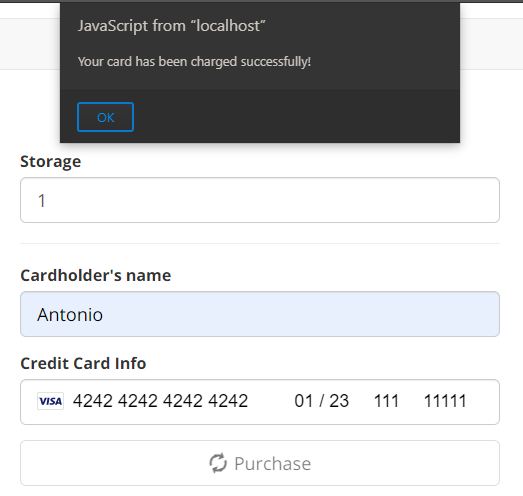
Task: Click the card charged successfully message text
Action: pos(194,62)
